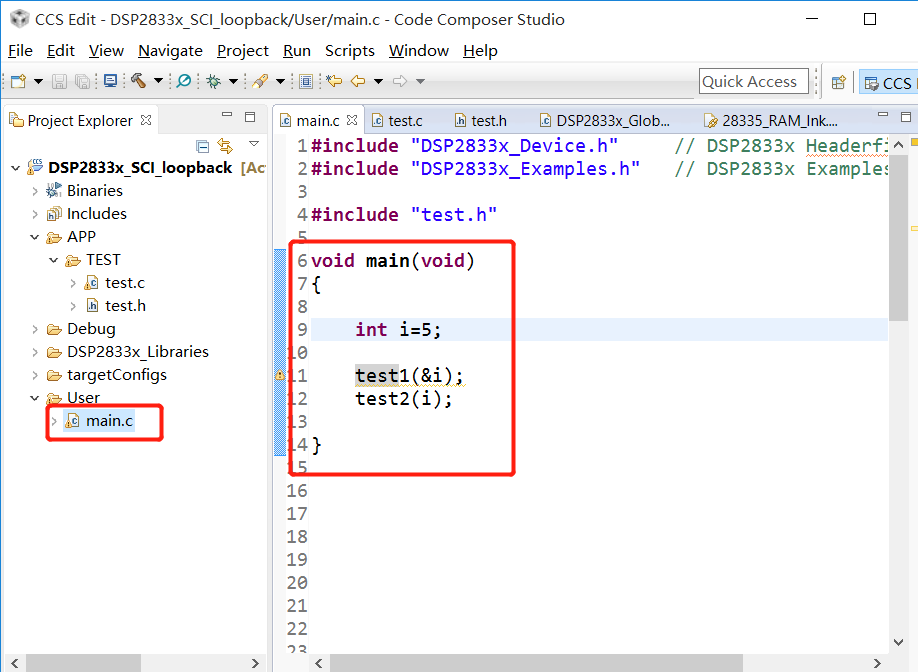Click the Quick Access search field
The width and height of the screenshot is (918, 672).
(x=753, y=81)
